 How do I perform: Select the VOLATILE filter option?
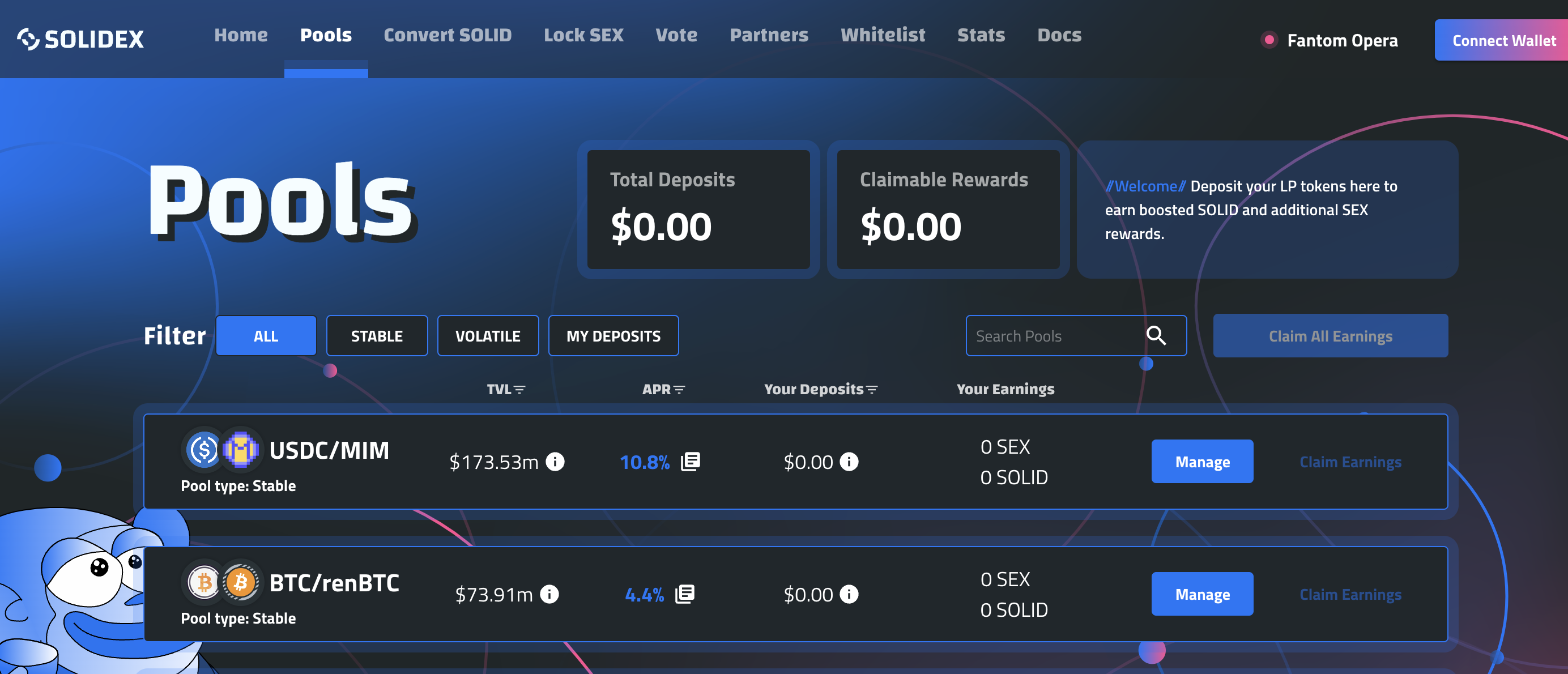(x=488, y=335)
